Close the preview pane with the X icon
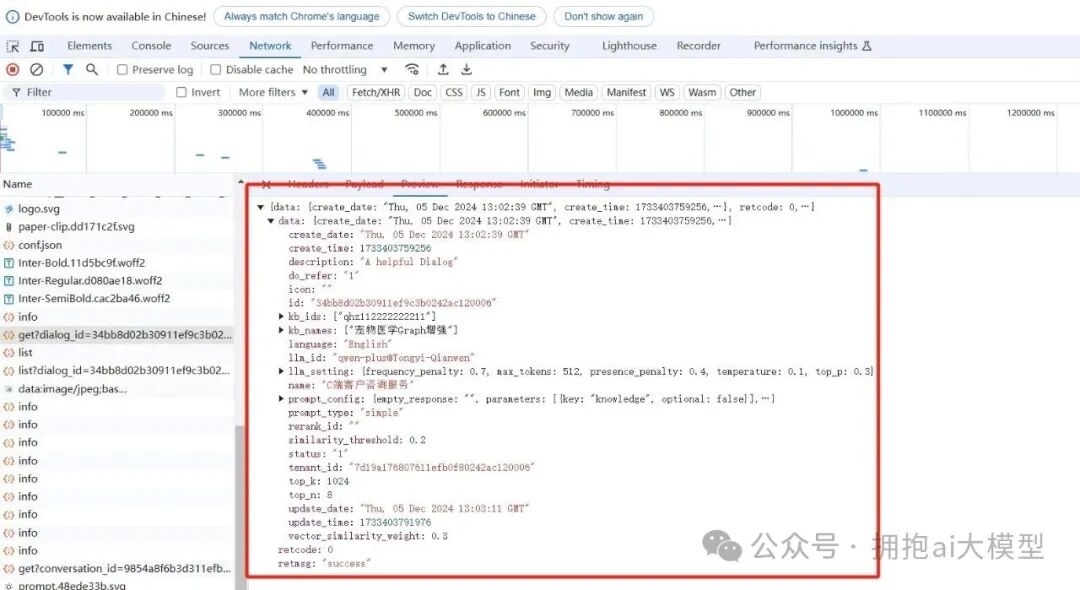Screen dimensions: 1080x590 265,184
